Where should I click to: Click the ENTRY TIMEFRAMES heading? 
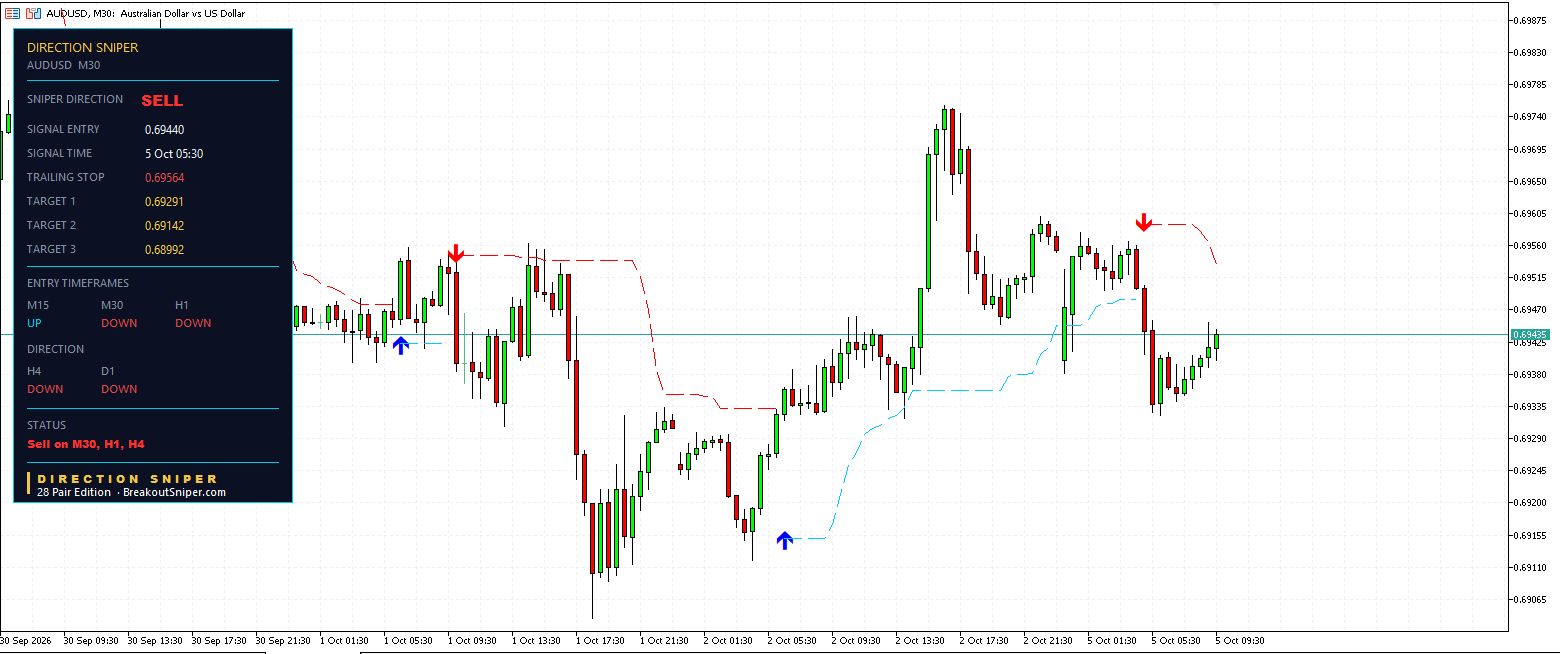click(x=78, y=283)
